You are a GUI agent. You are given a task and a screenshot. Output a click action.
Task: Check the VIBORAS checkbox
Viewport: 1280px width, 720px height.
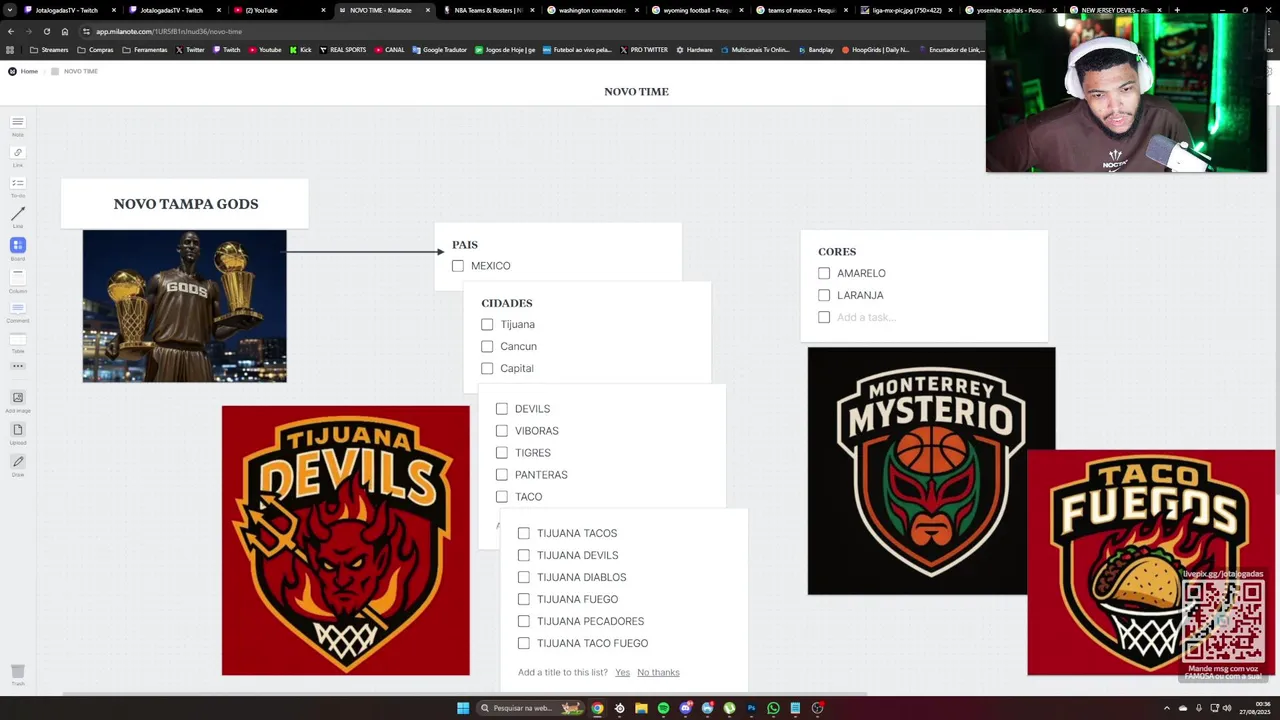coord(502,431)
